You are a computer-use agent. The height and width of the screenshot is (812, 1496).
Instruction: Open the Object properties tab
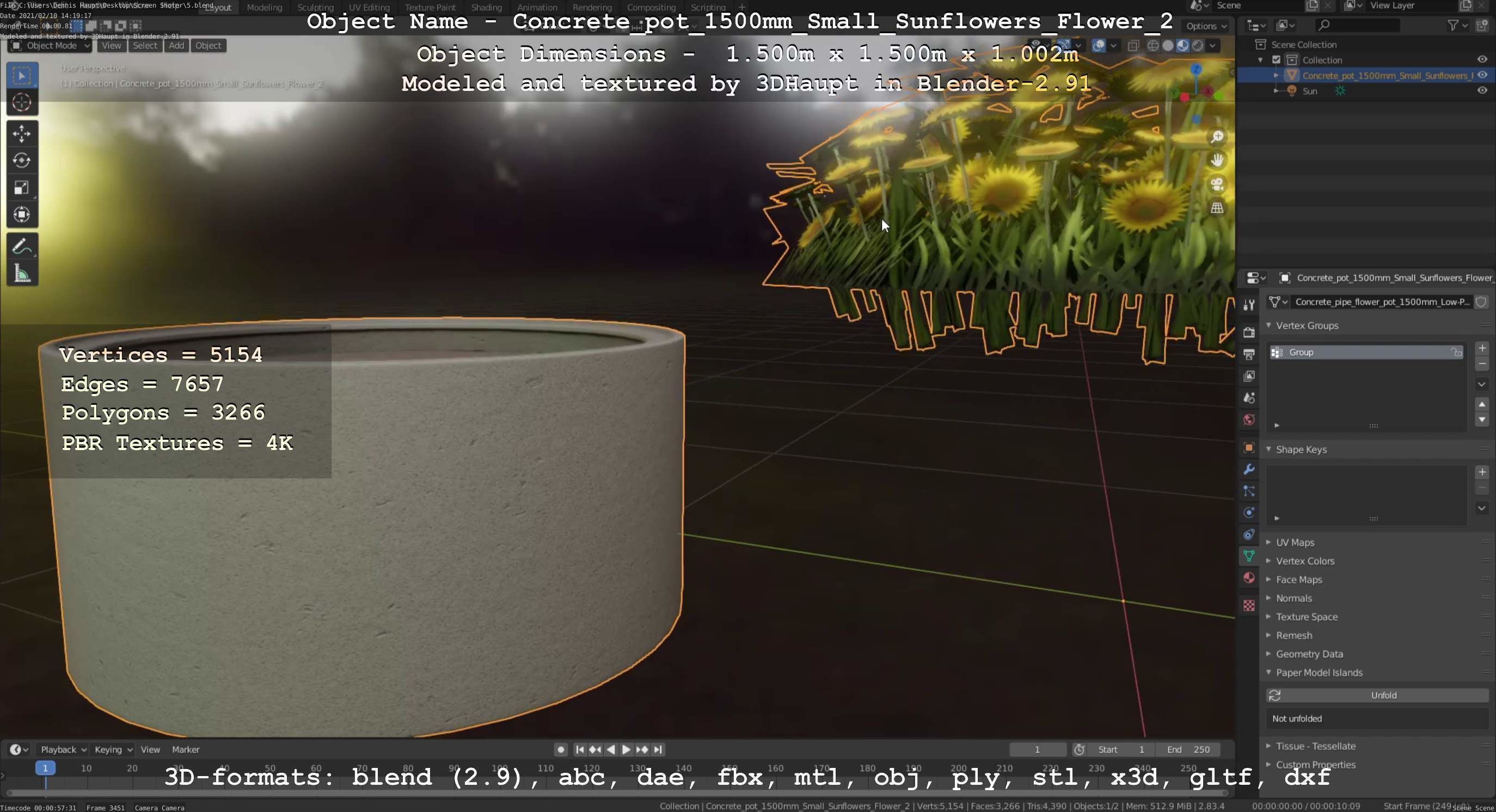[1249, 447]
